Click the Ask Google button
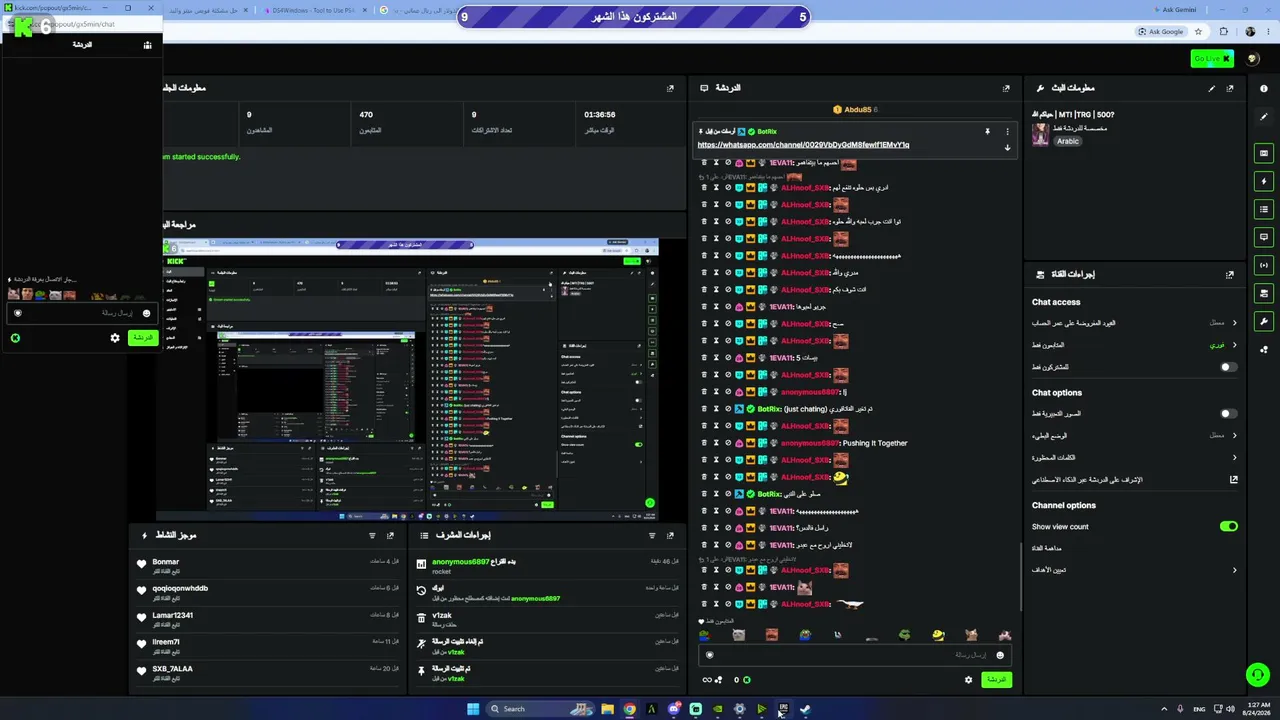 1161,31
